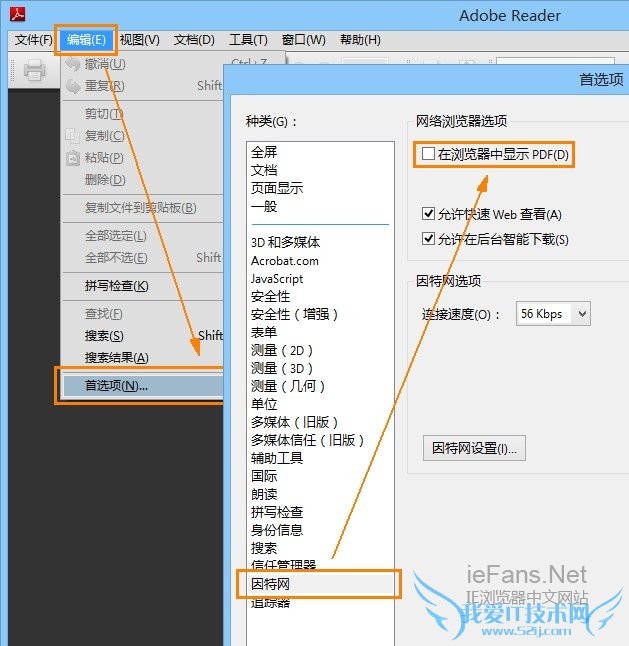629x646 pixels.
Task: Open the 编辑(E) menu
Action: [86, 40]
